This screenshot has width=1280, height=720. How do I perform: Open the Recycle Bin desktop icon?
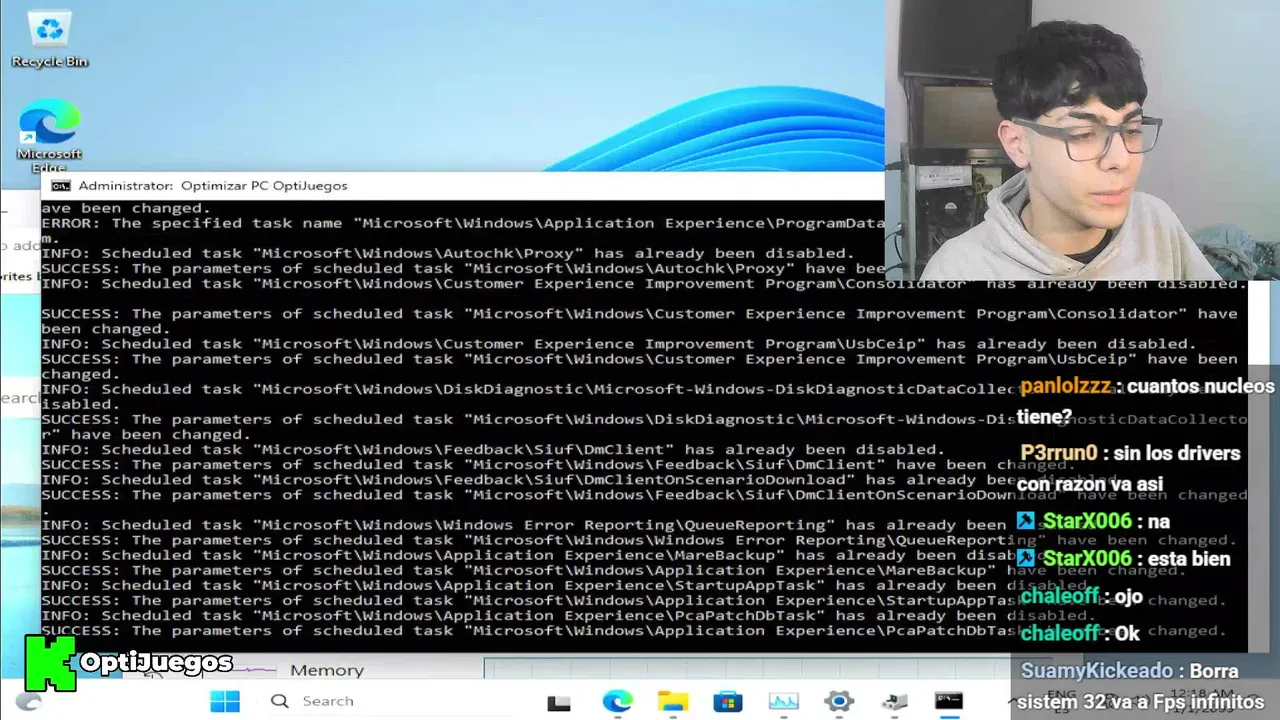[49, 38]
